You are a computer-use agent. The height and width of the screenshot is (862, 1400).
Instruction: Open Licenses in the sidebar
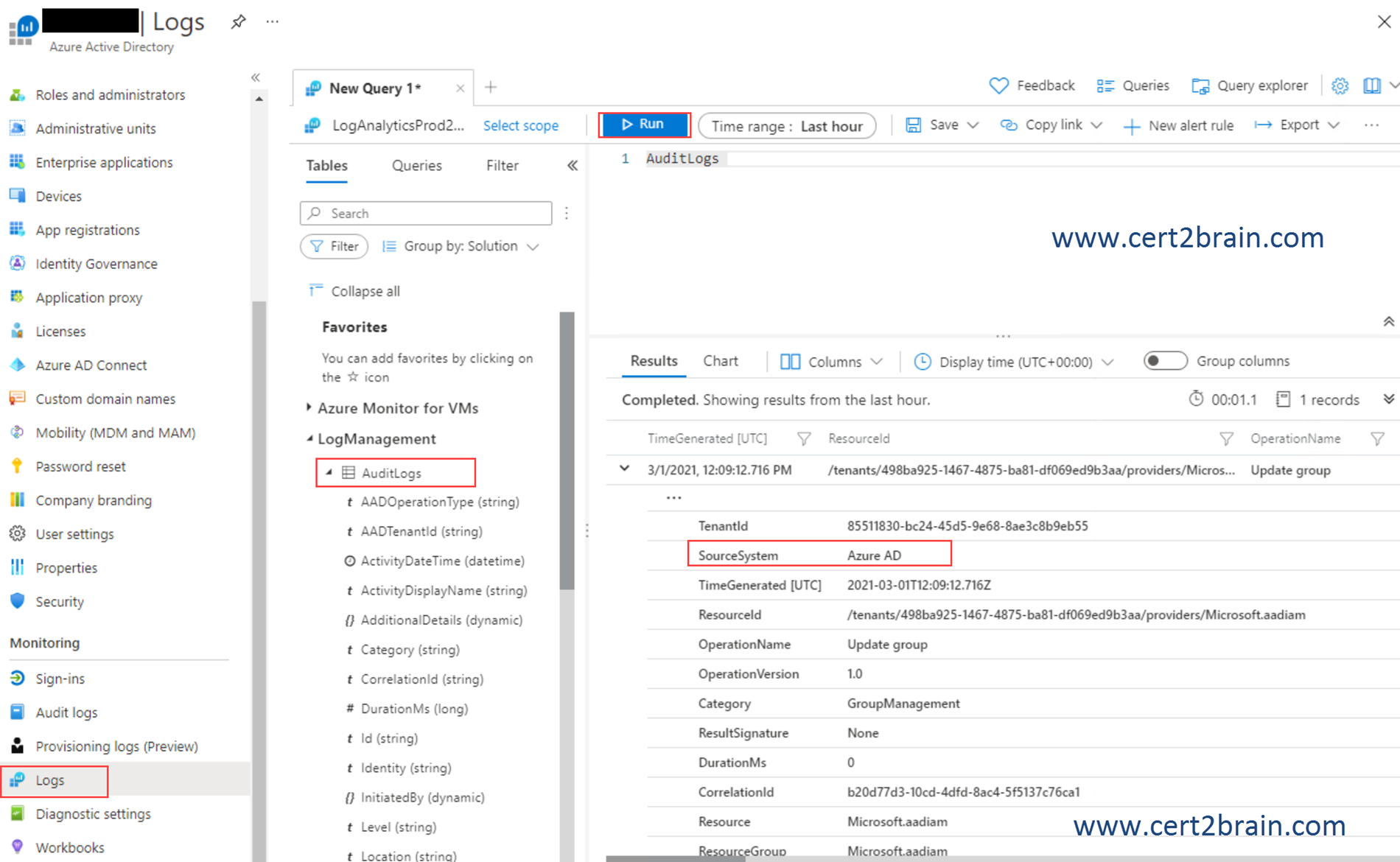coord(60,332)
